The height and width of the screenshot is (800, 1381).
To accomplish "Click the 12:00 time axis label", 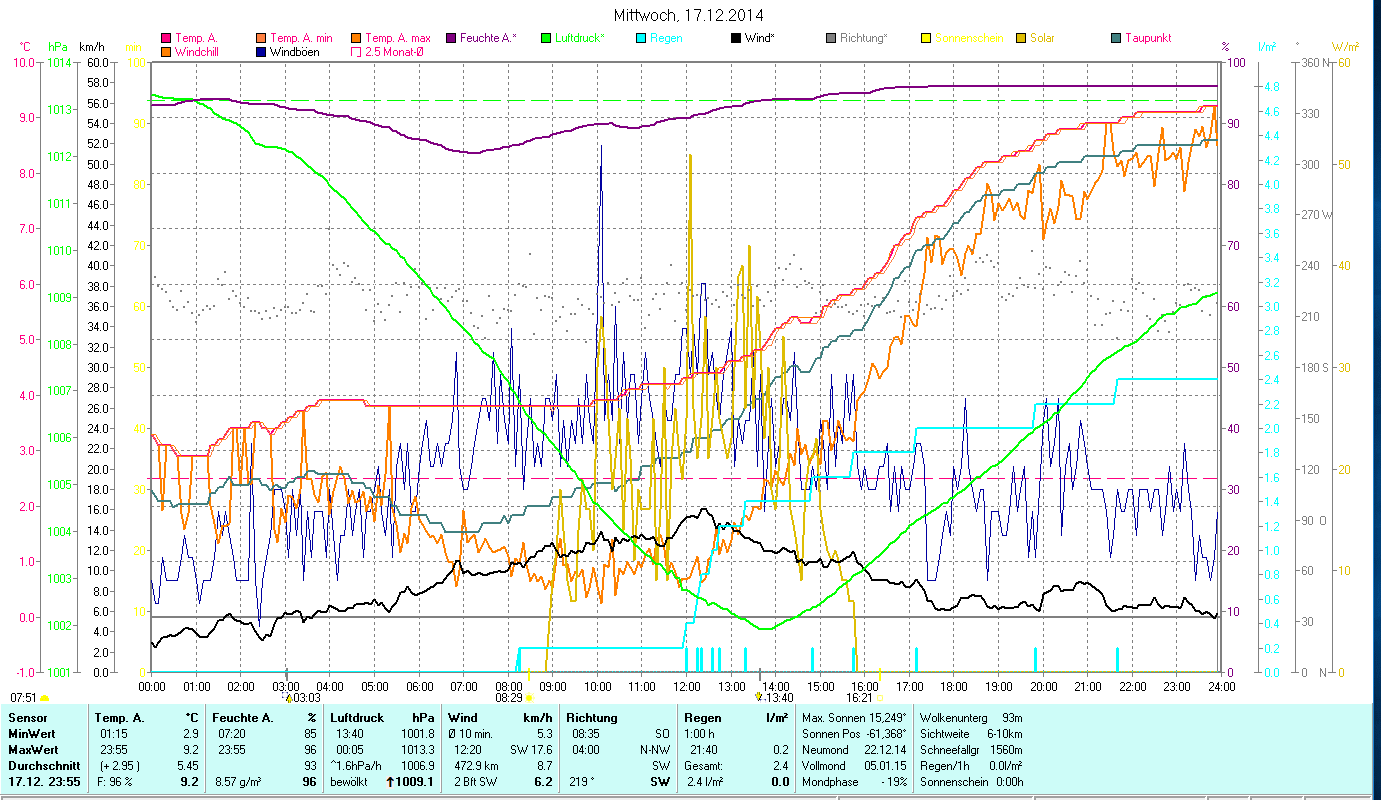I will (x=686, y=687).
